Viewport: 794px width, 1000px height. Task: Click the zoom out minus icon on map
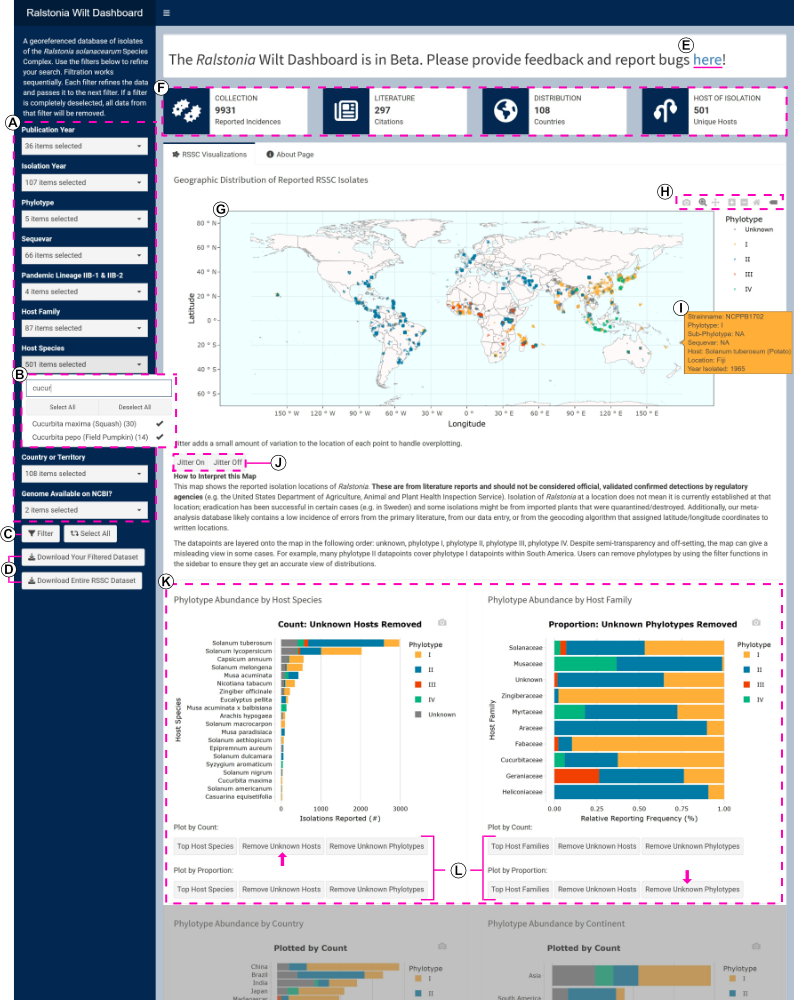pos(745,202)
